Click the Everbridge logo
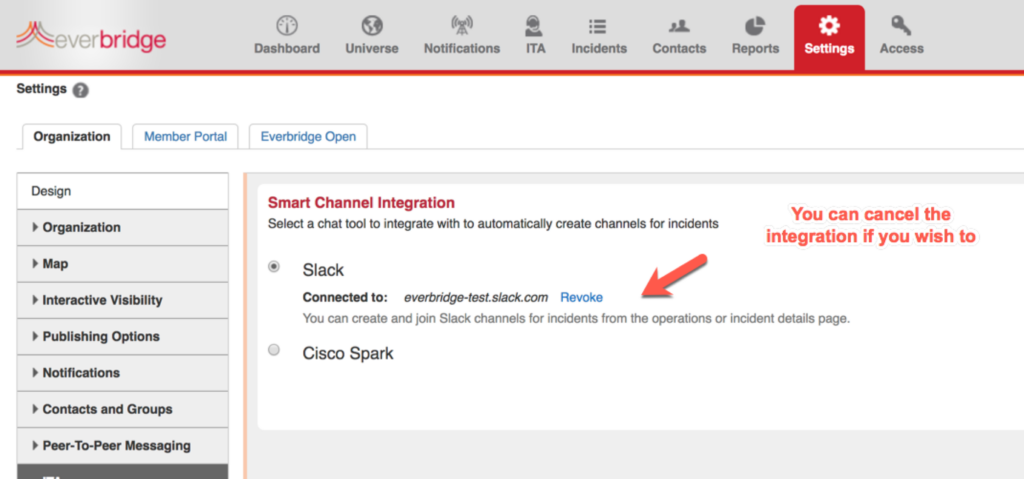Image resolution: width=1024 pixels, height=479 pixels. [91, 37]
